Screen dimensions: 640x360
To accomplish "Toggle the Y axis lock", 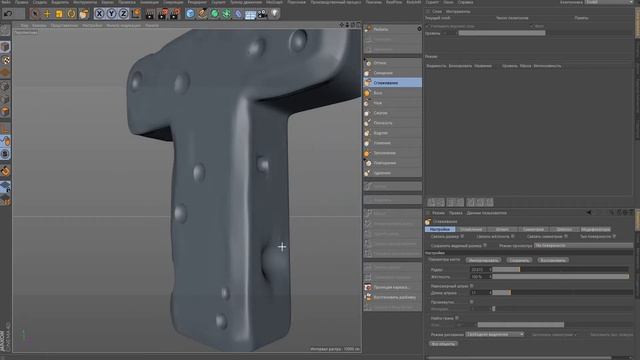I will click(x=111, y=14).
